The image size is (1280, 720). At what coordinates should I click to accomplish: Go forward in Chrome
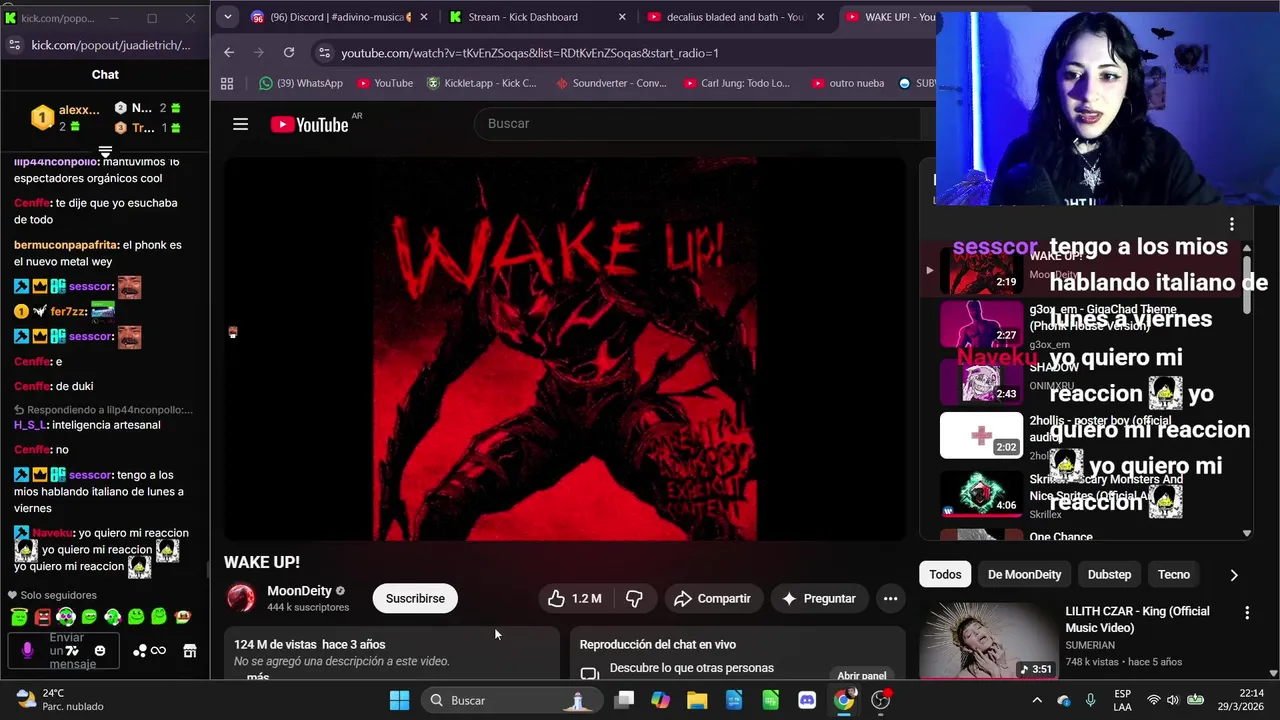tap(259, 53)
